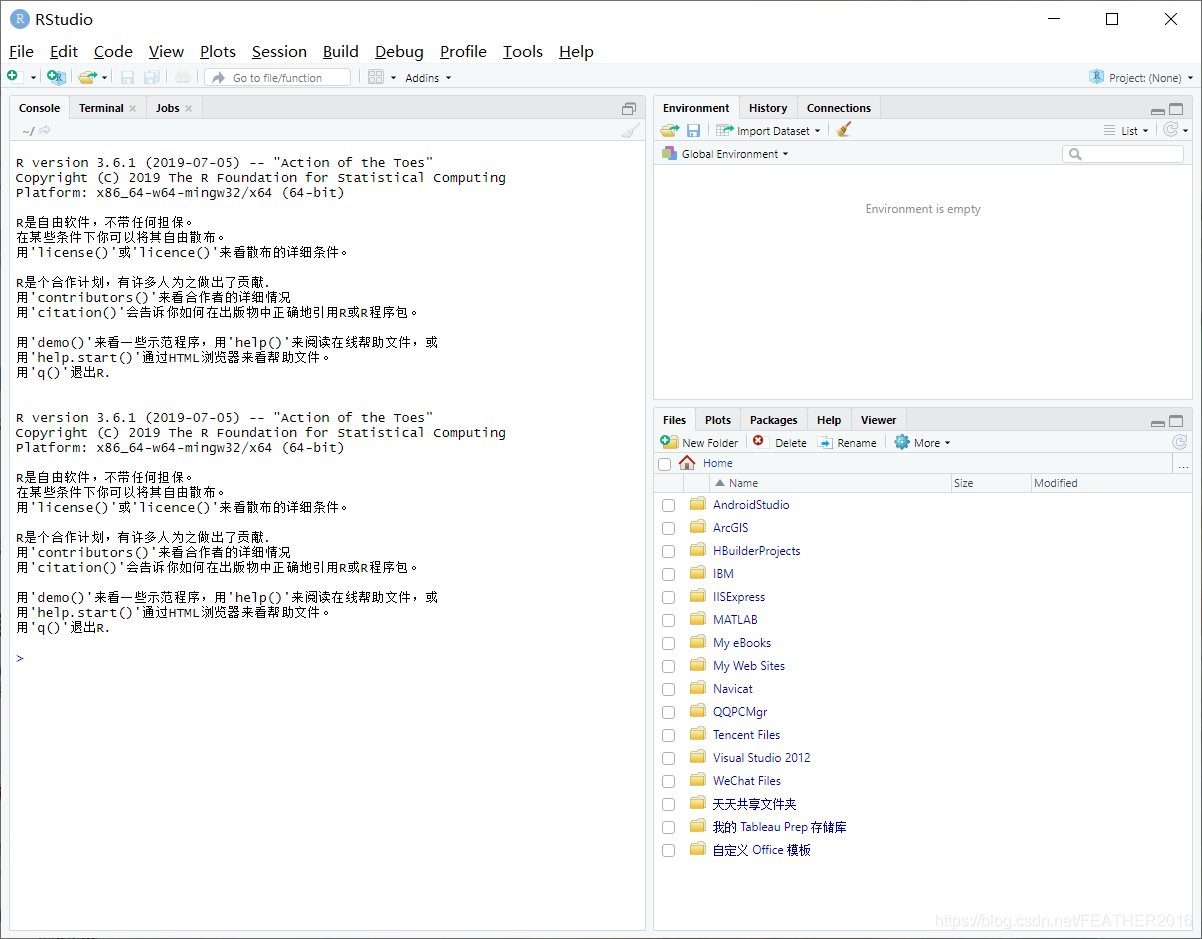Open the browse path ellipsis button
The image size is (1202, 939).
[1184, 463]
